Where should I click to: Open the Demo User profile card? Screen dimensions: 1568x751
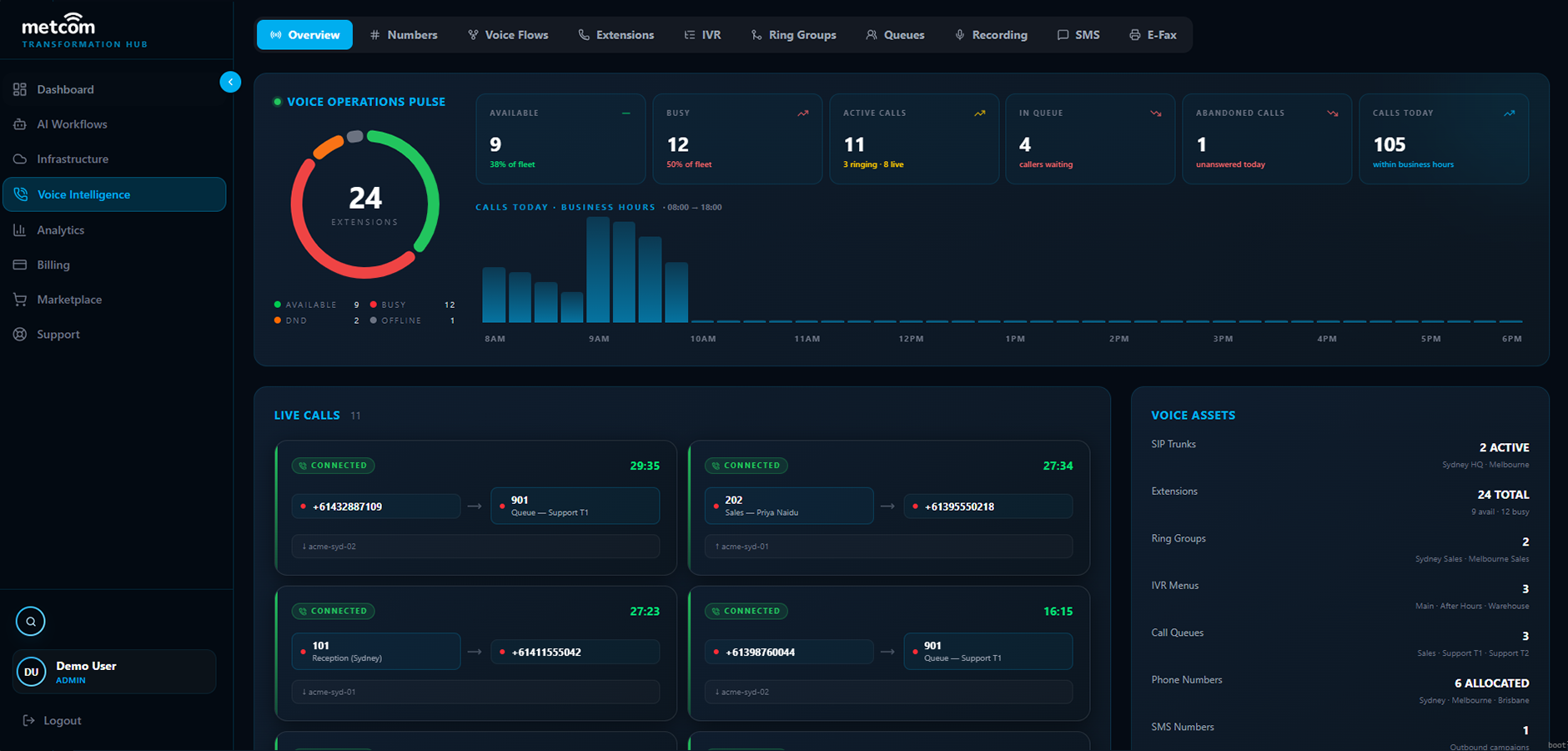[x=114, y=672]
